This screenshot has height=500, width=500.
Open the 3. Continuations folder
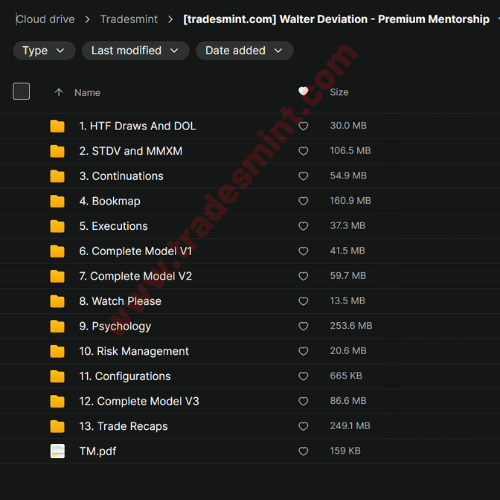click(x=121, y=176)
